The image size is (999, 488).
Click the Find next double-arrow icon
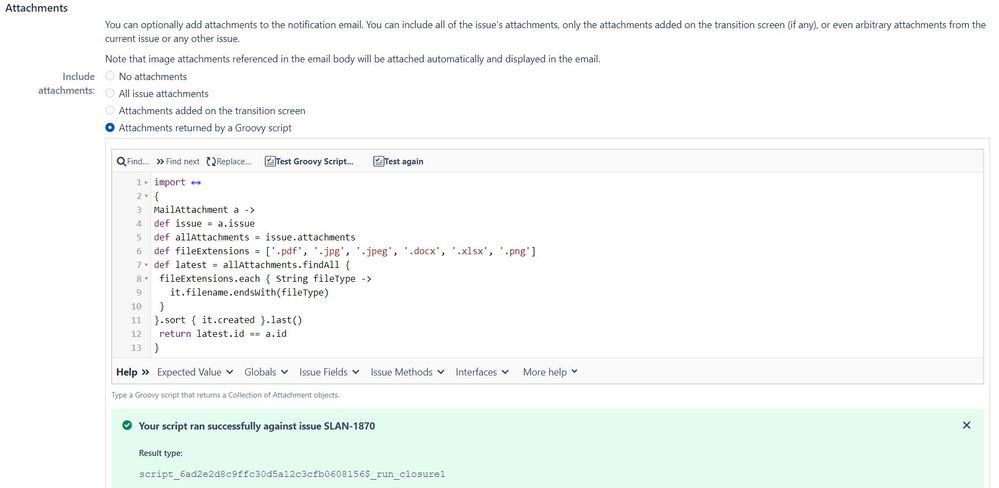160,162
